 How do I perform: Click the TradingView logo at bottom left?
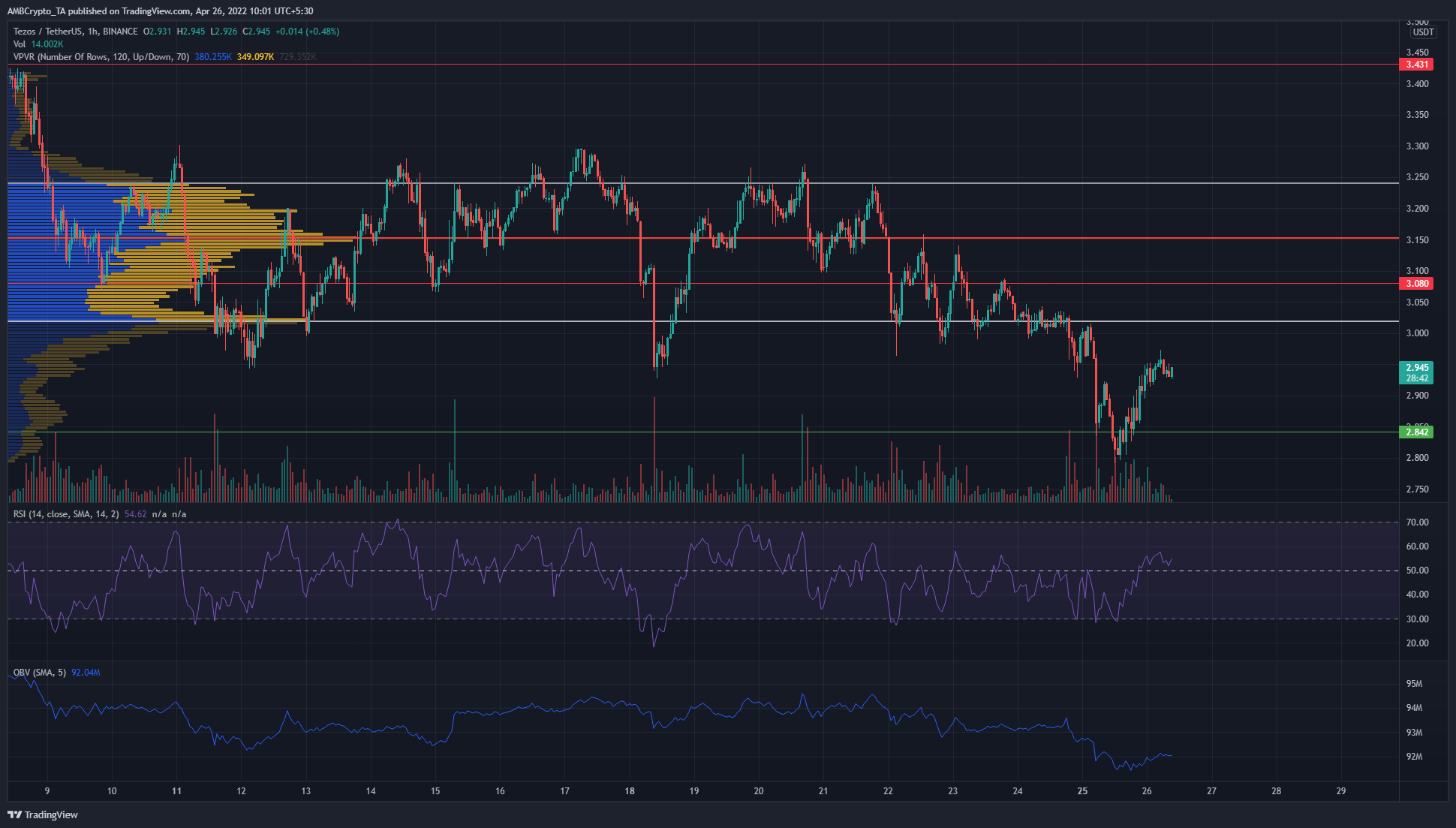coord(43,814)
